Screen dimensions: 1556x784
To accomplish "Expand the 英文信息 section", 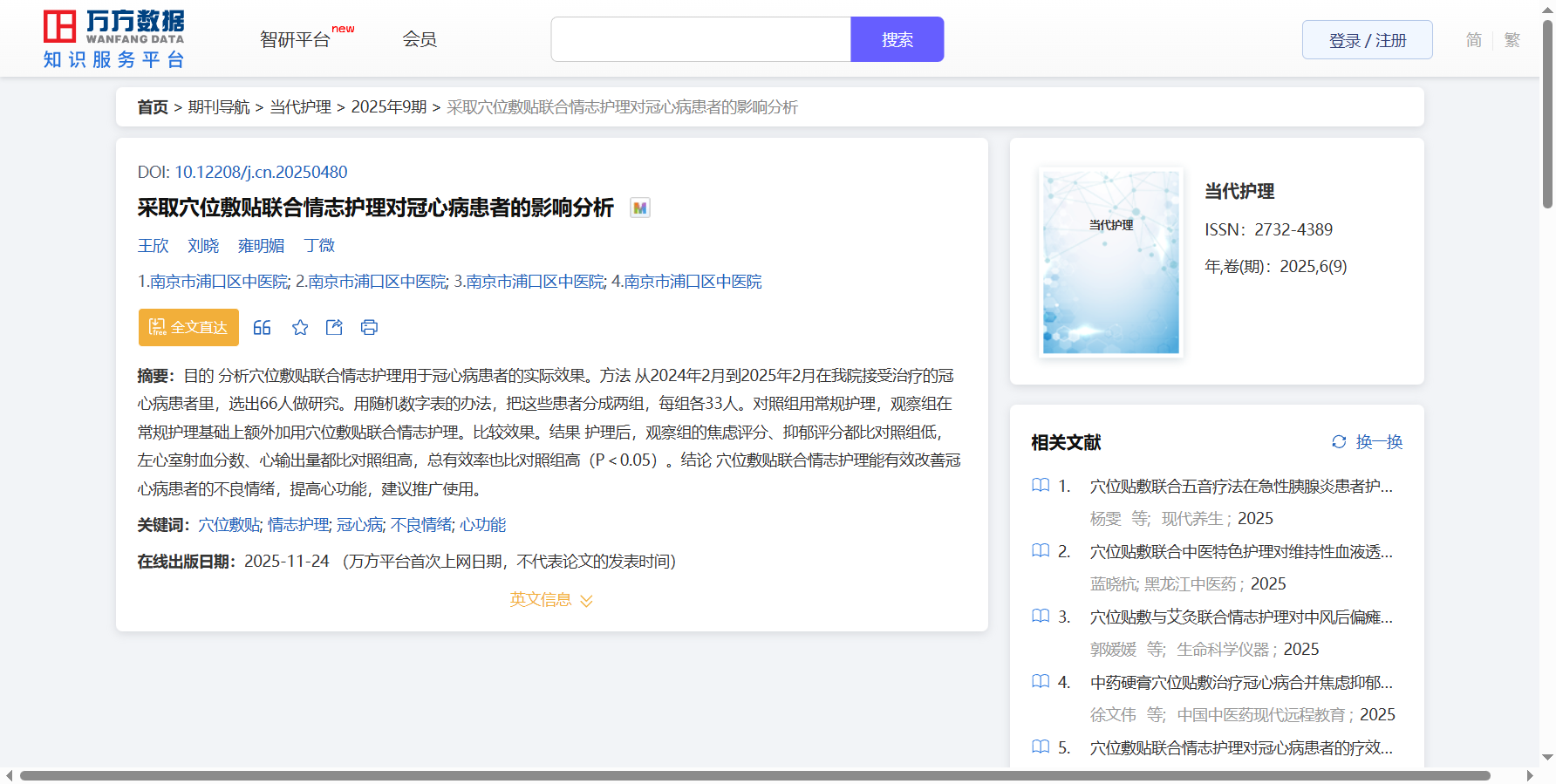I will (551, 600).
